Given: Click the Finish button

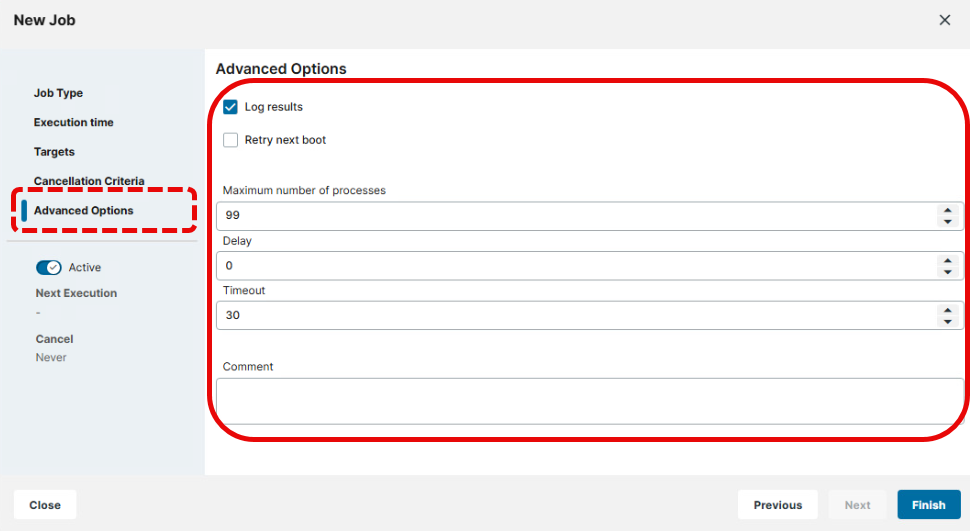Looking at the screenshot, I should 928,505.
